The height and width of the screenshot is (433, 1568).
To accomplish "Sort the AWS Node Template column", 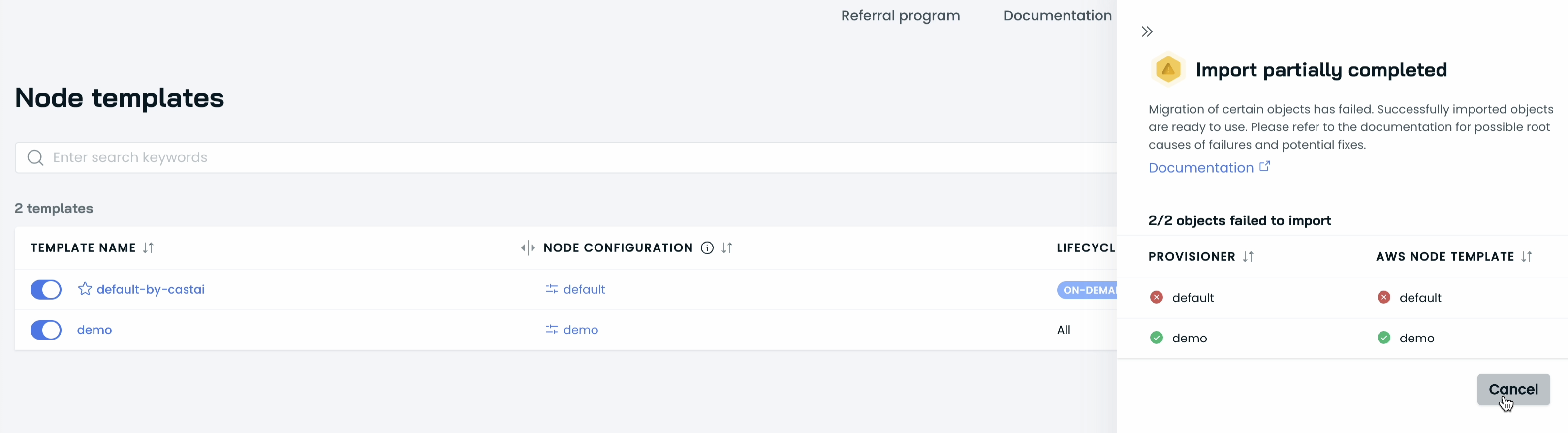I will [1526, 257].
